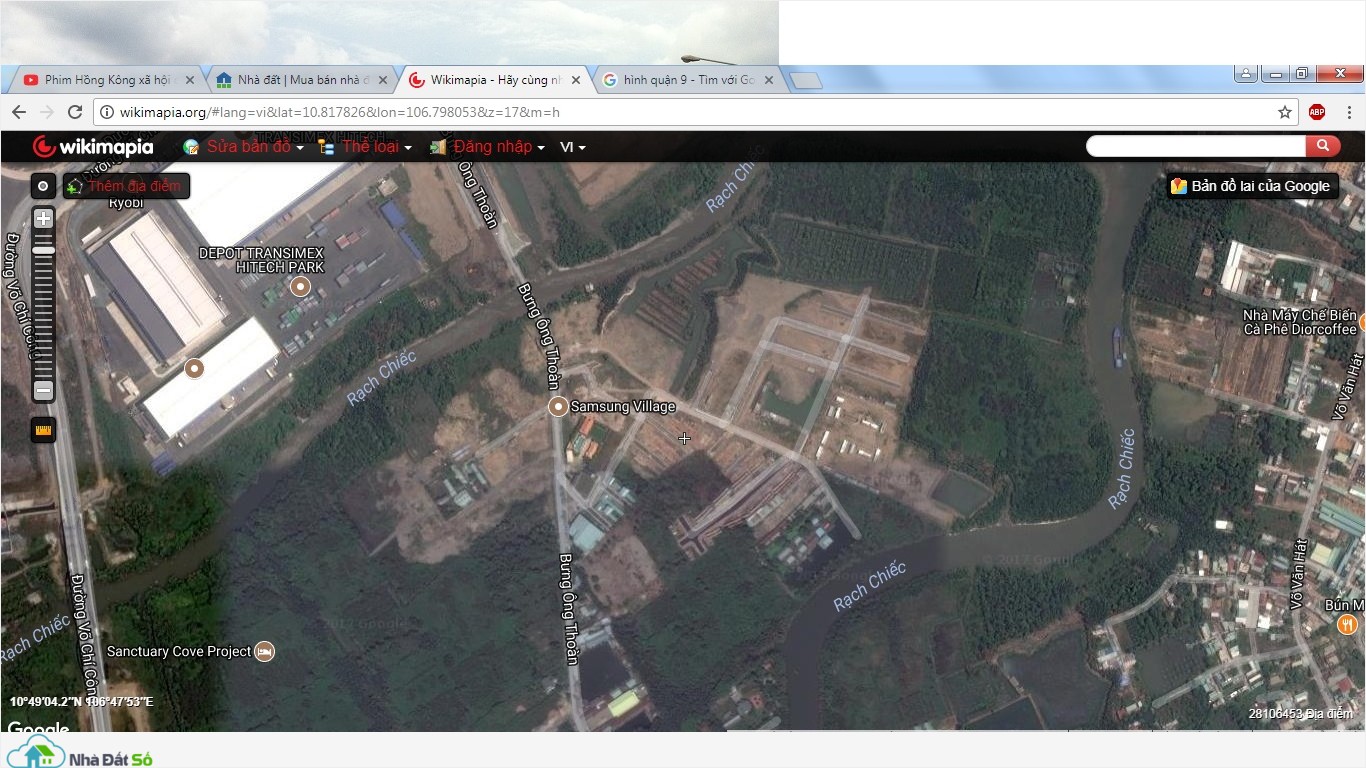This screenshot has width=1366, height=768.
Task: Click the Ryobi place label
Action: (x=126, y=203)
